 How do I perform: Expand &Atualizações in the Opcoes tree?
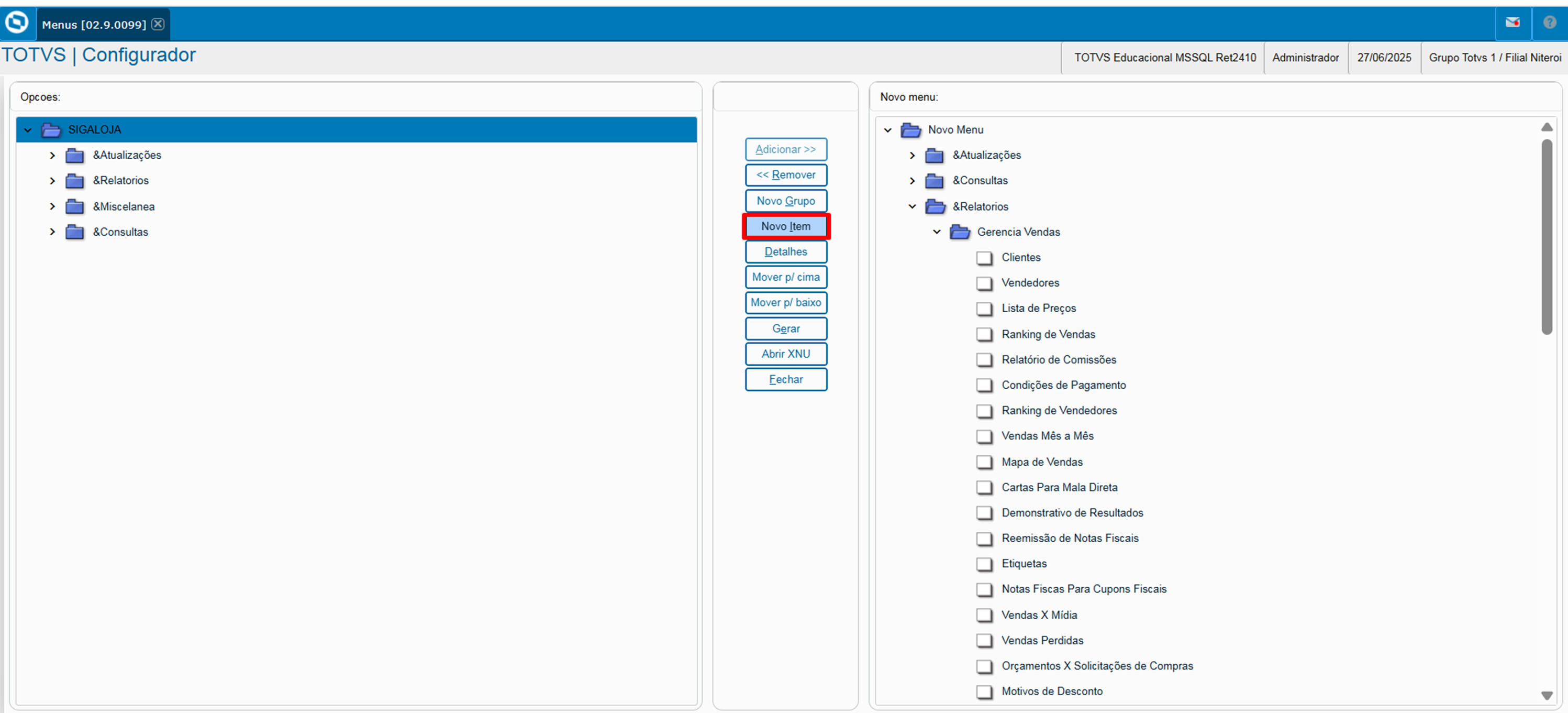(x=52, y=155)
